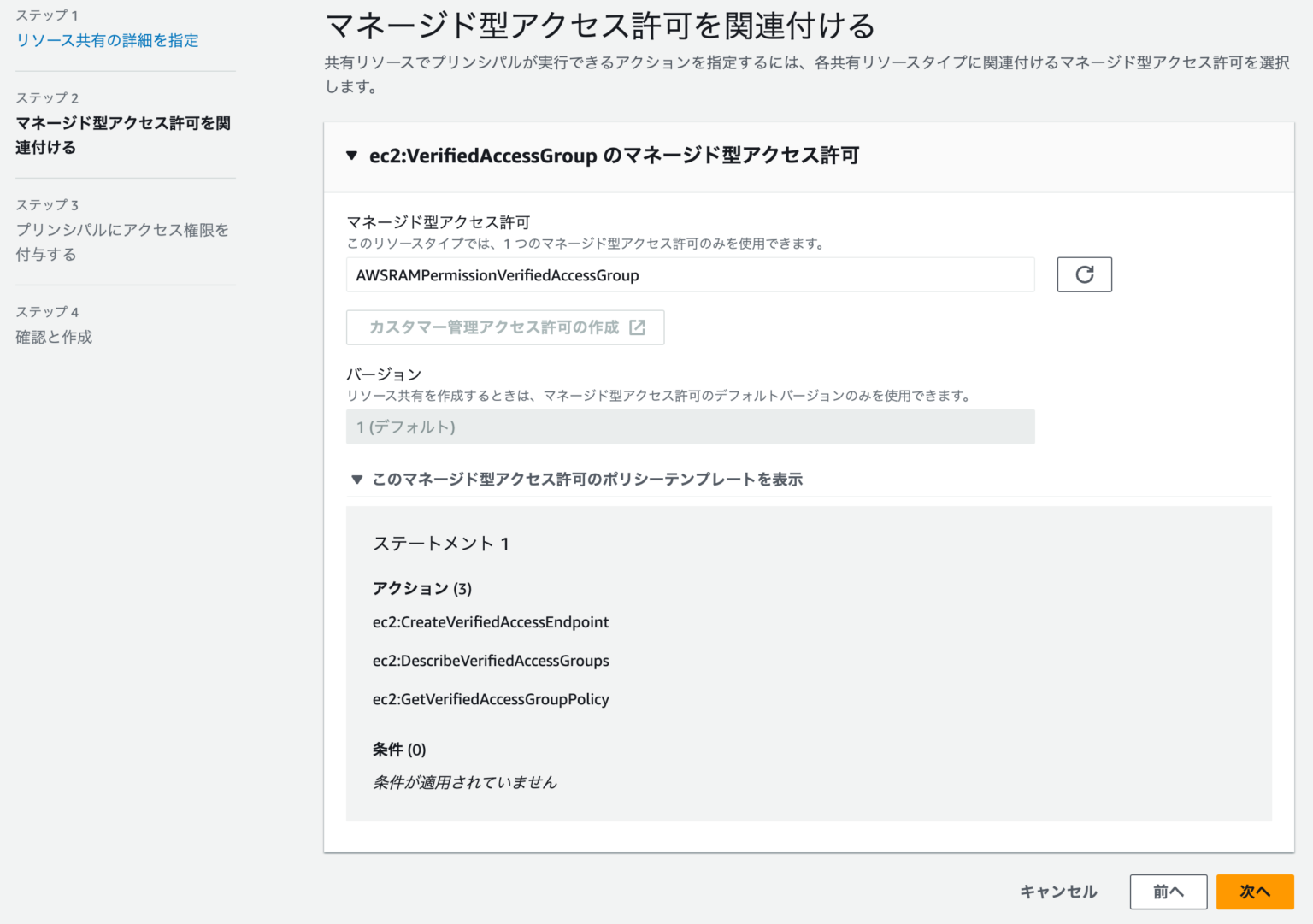Click the ec2:DescribeVerifiedAccessGroups action text

(x=491, y=661)
